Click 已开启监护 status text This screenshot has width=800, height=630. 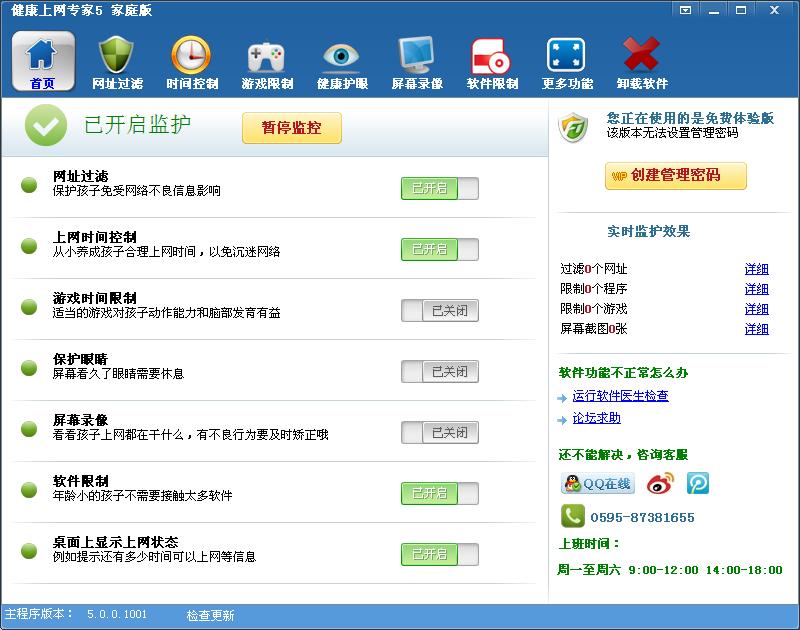click(x=137, y=124)
